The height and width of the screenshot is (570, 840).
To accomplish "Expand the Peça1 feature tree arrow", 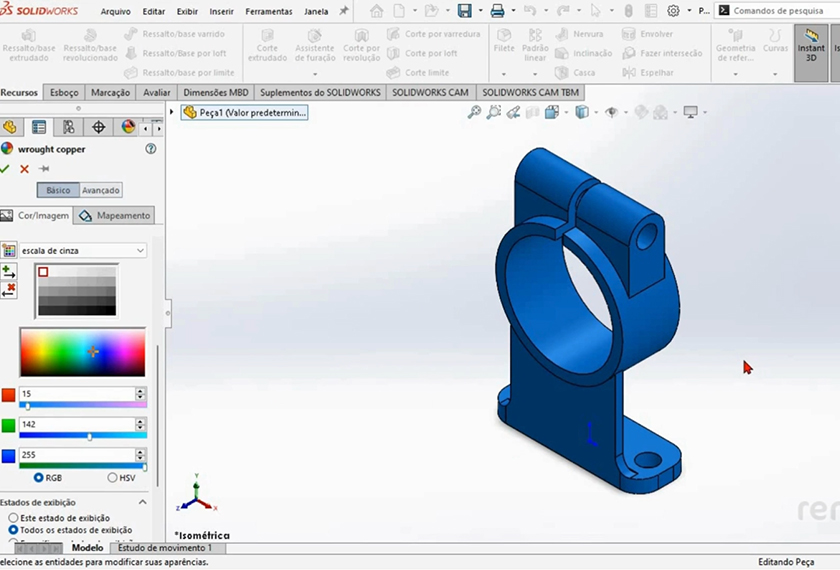I will click(x=172, y=113).
